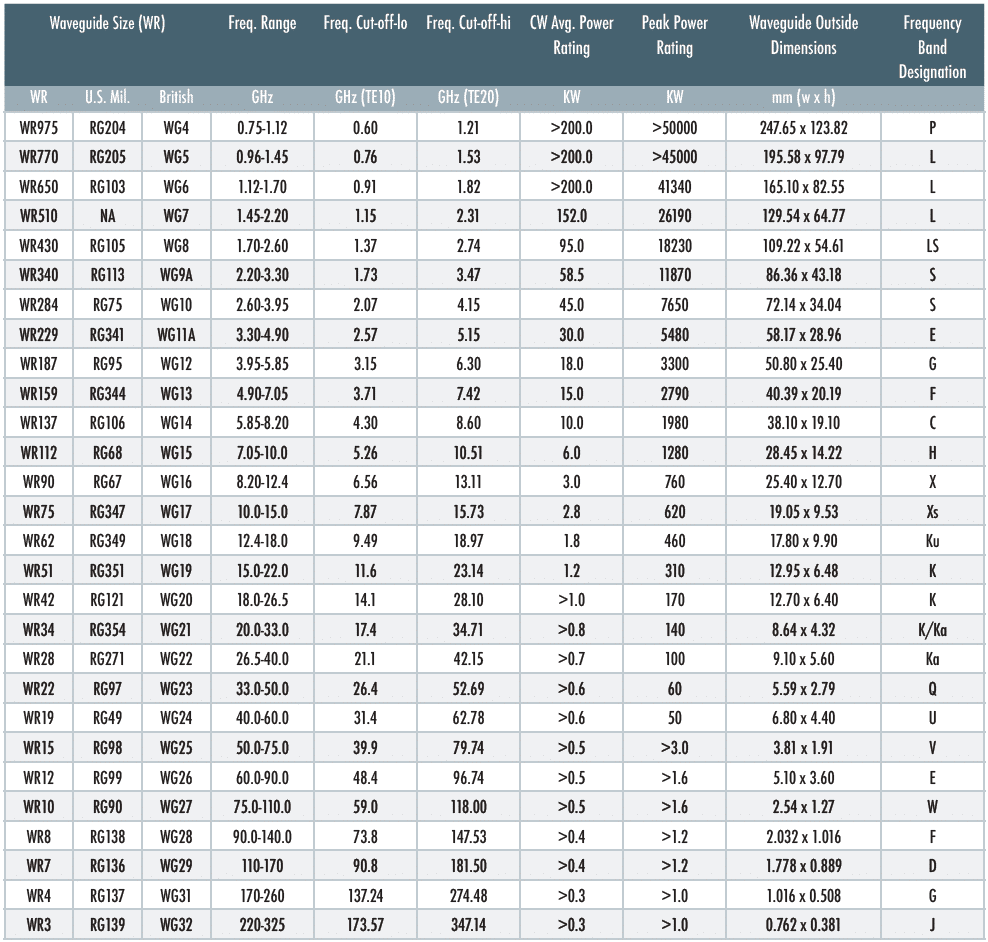Click the Xs band designation cell
Viewport: 988px width, 942px height.
[x=931, y=512]
